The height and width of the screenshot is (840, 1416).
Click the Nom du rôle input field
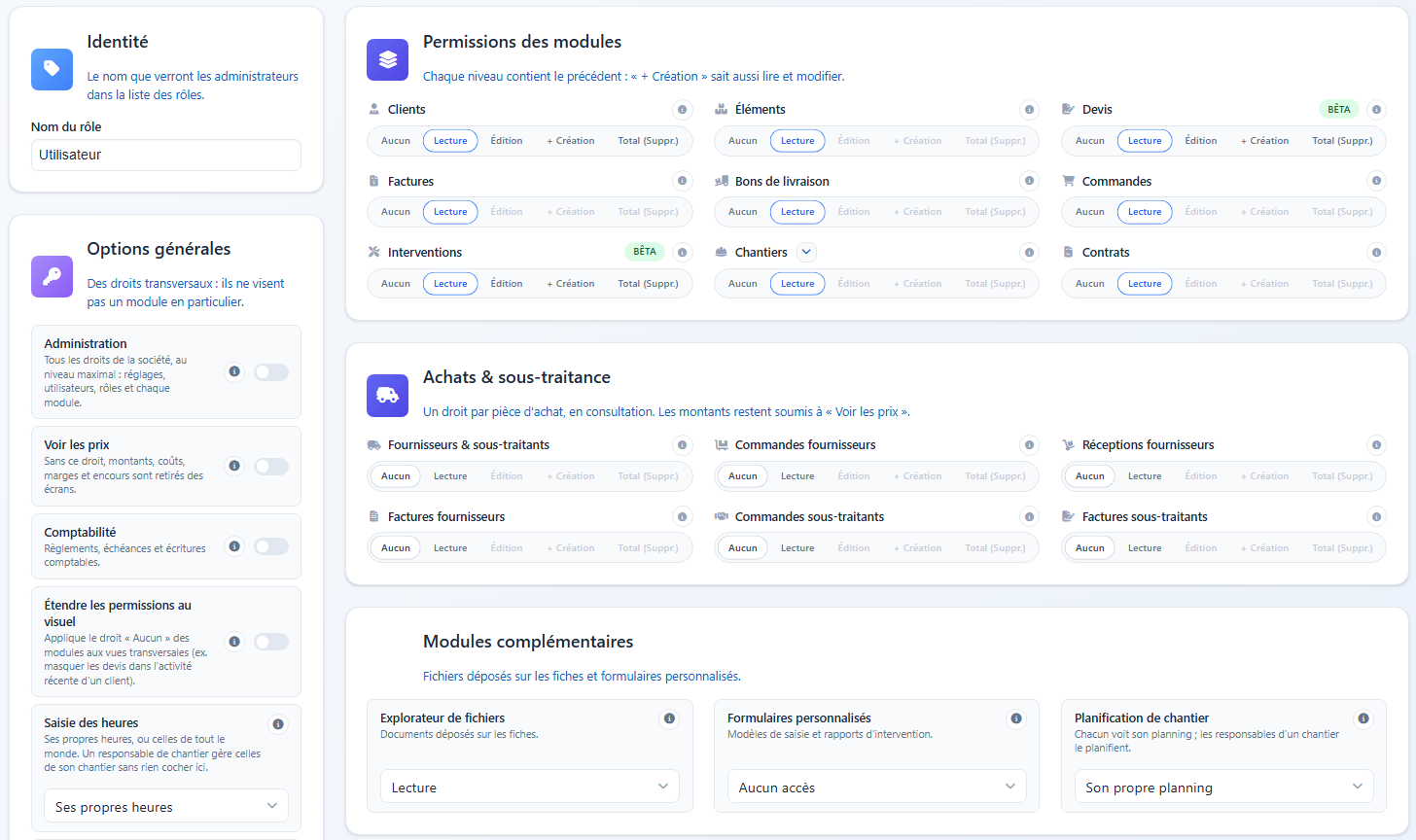(x=166, y=155)
